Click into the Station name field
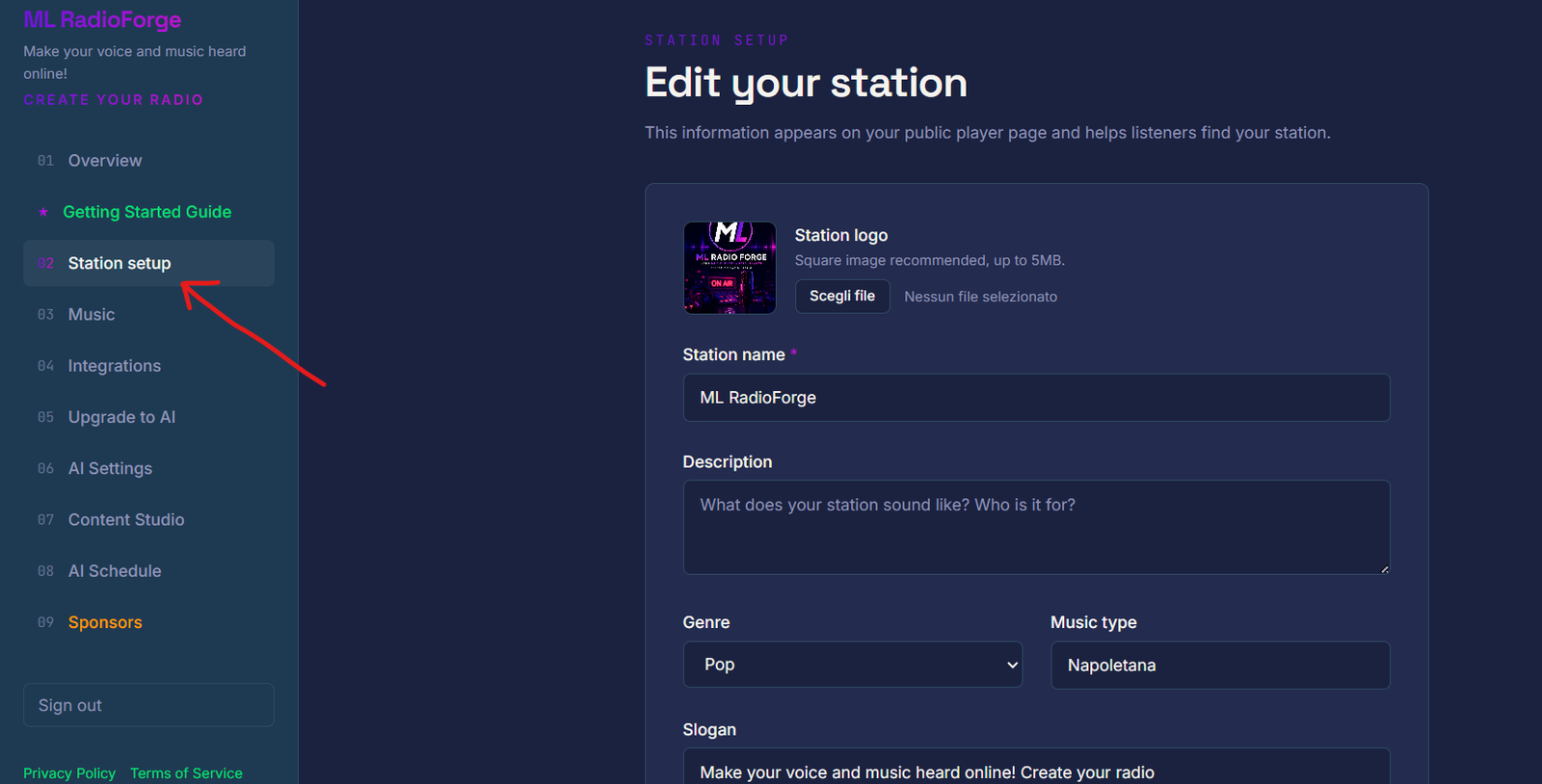This screenshot has width=1542, height=784. pos(1036,398)
